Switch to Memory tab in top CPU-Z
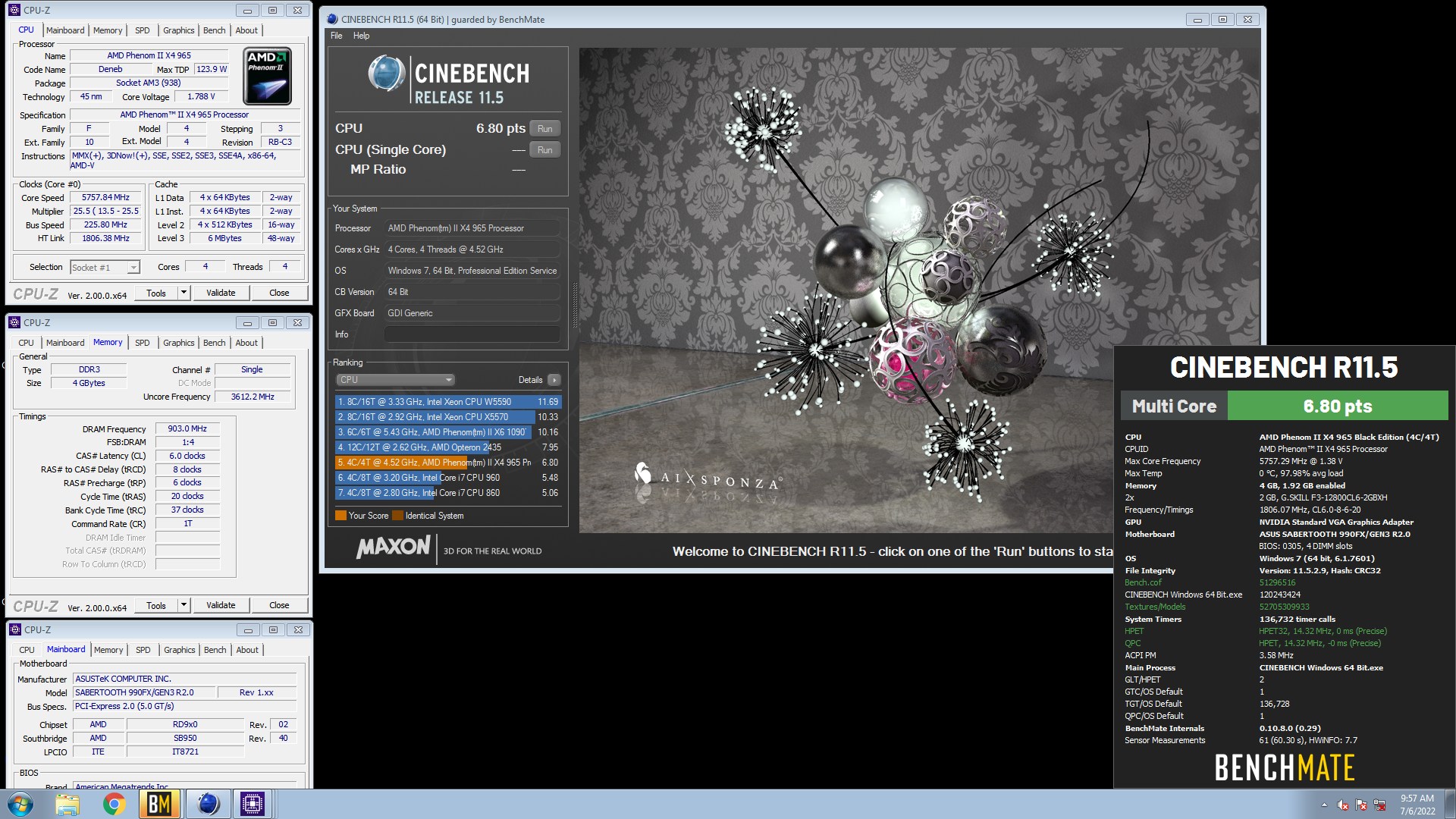The image size is (1456, 819). tap(108, 30)
